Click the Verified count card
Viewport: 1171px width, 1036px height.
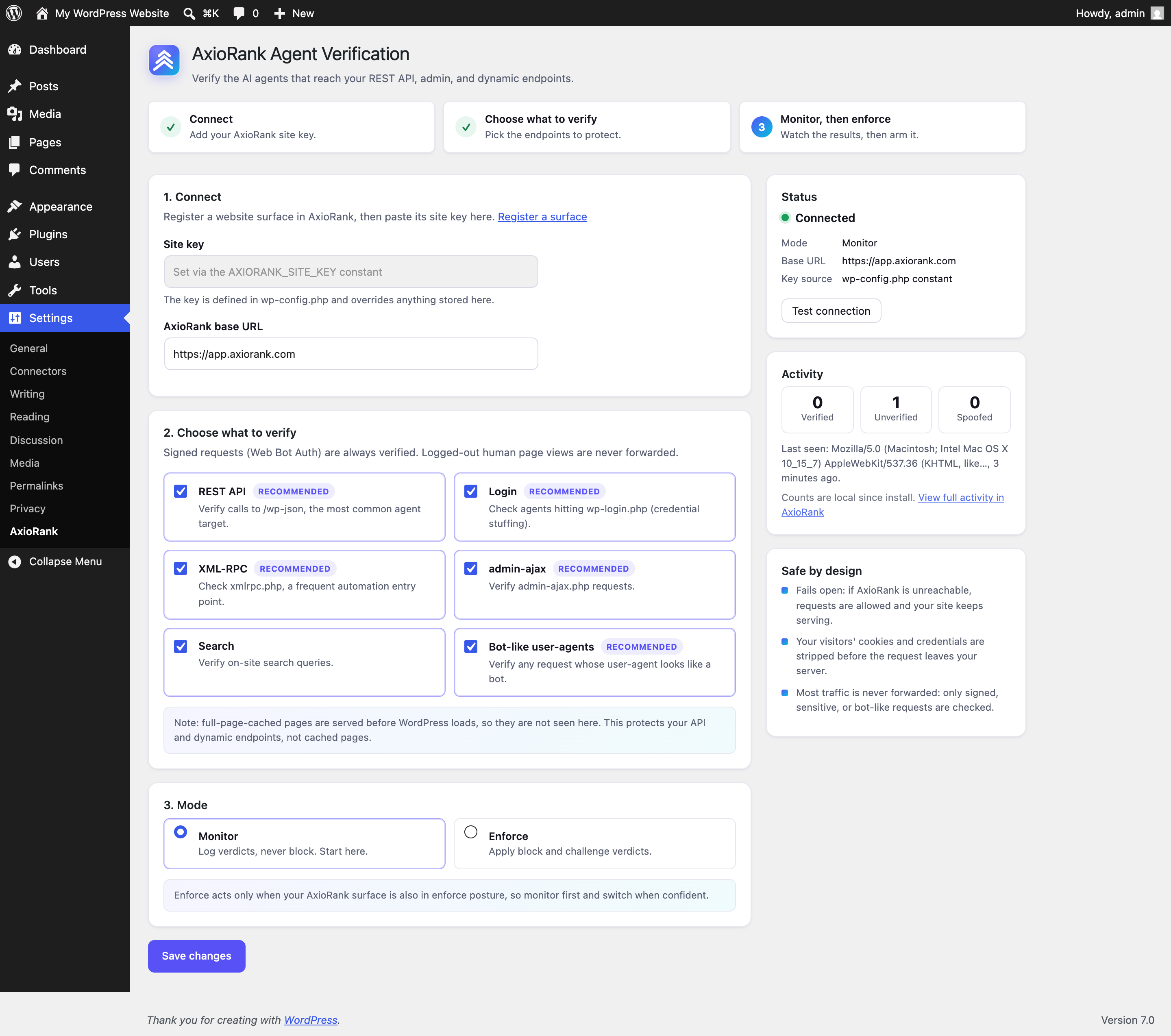tap(818, 410)
